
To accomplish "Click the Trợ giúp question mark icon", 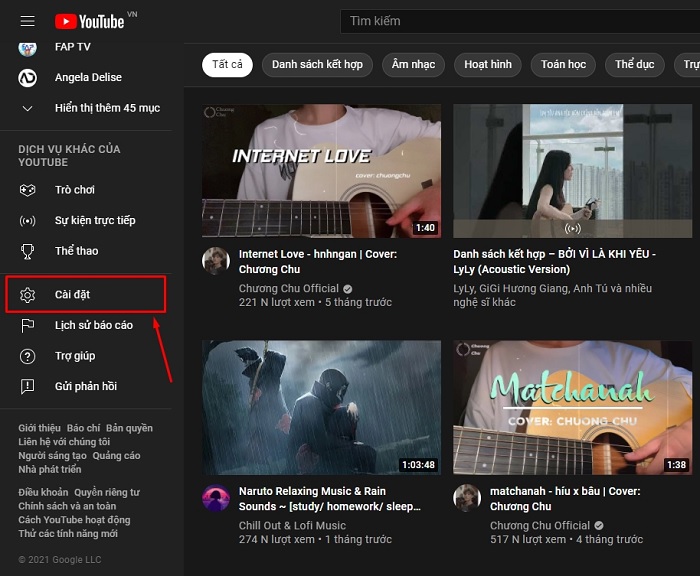I will tap(28, 356).
